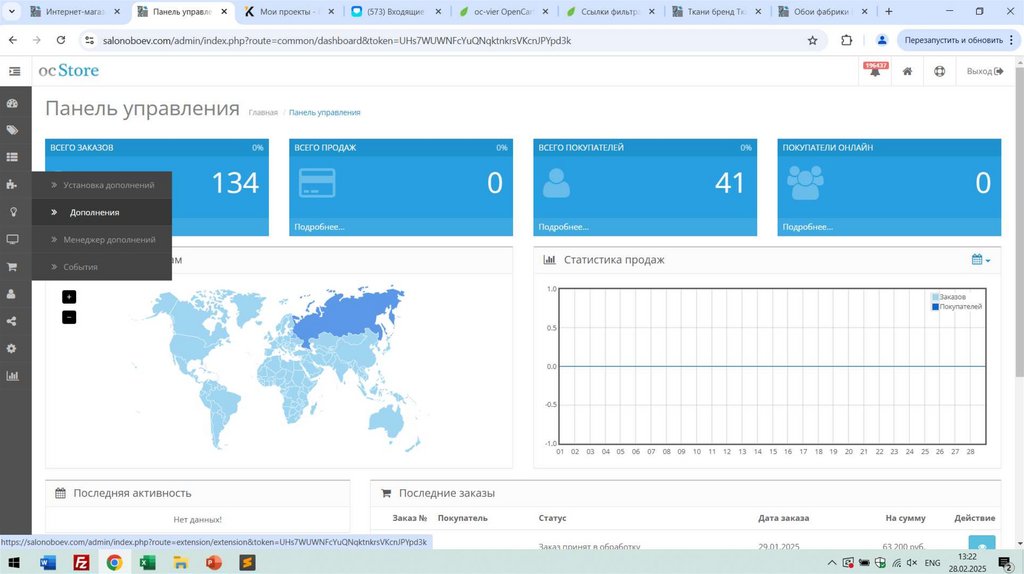Open the Catalog tags icon in sidebar
This screenshot has height=574, width=1024.
pos(13,130)
